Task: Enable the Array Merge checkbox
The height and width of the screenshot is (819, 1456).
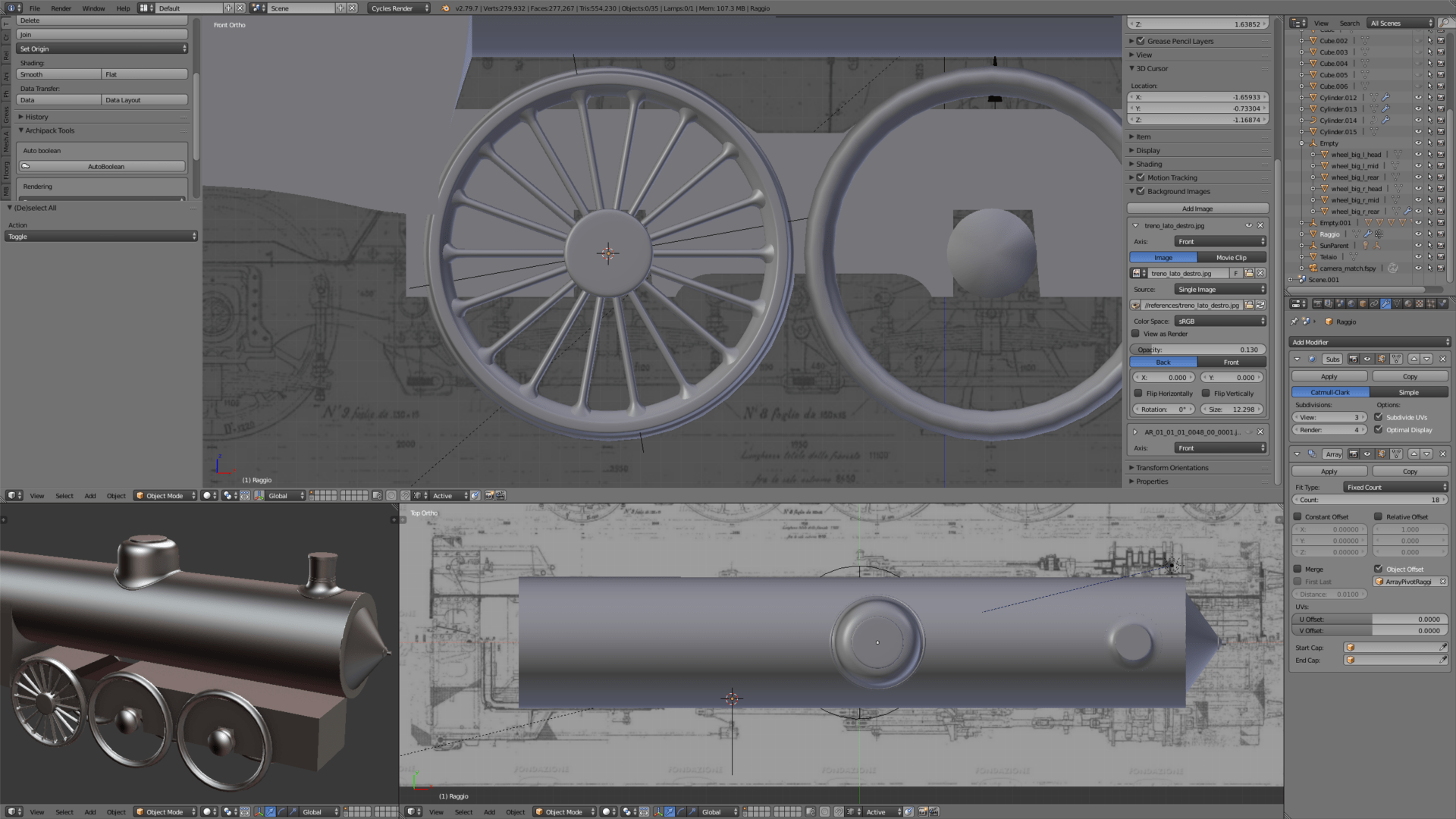Action: (1298, 569)
